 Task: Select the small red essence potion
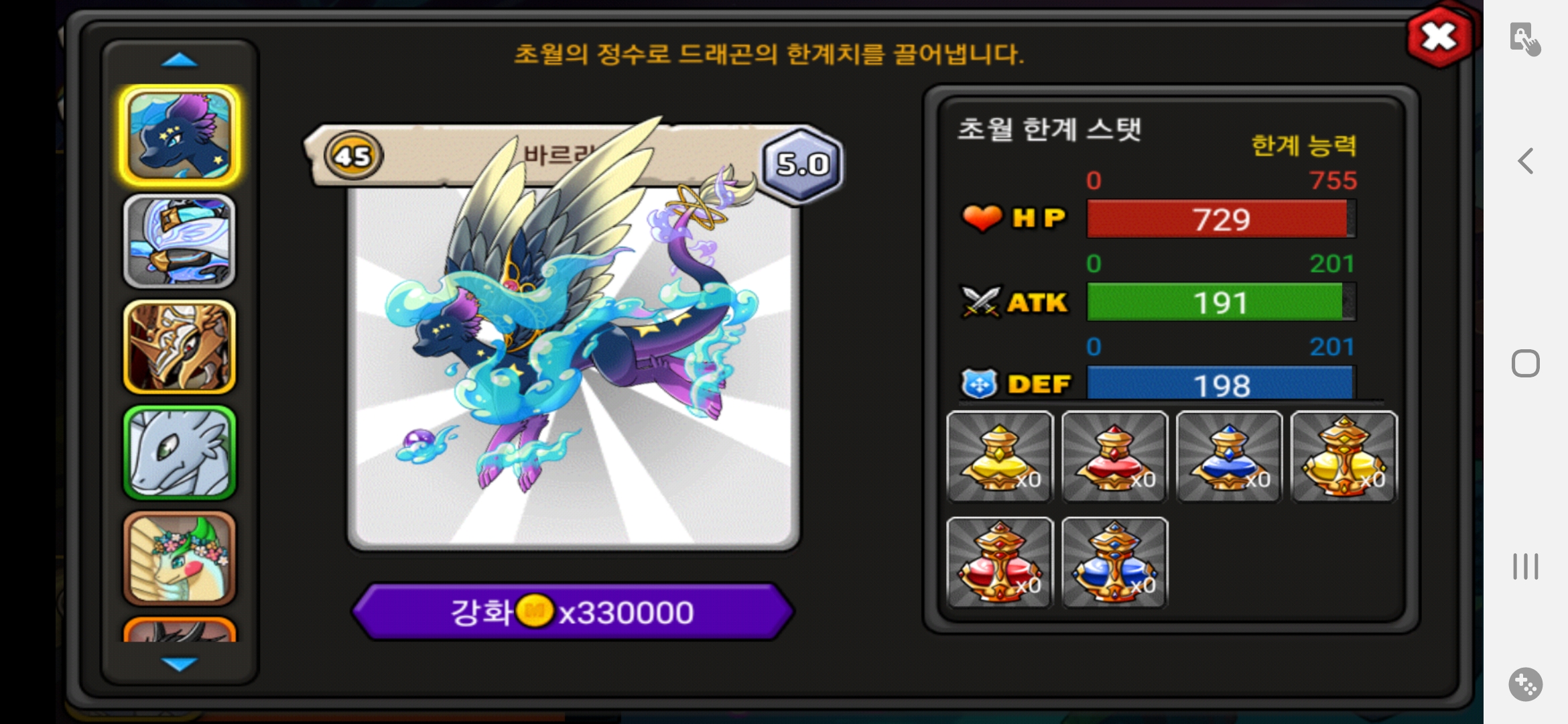coord(1115,457)
